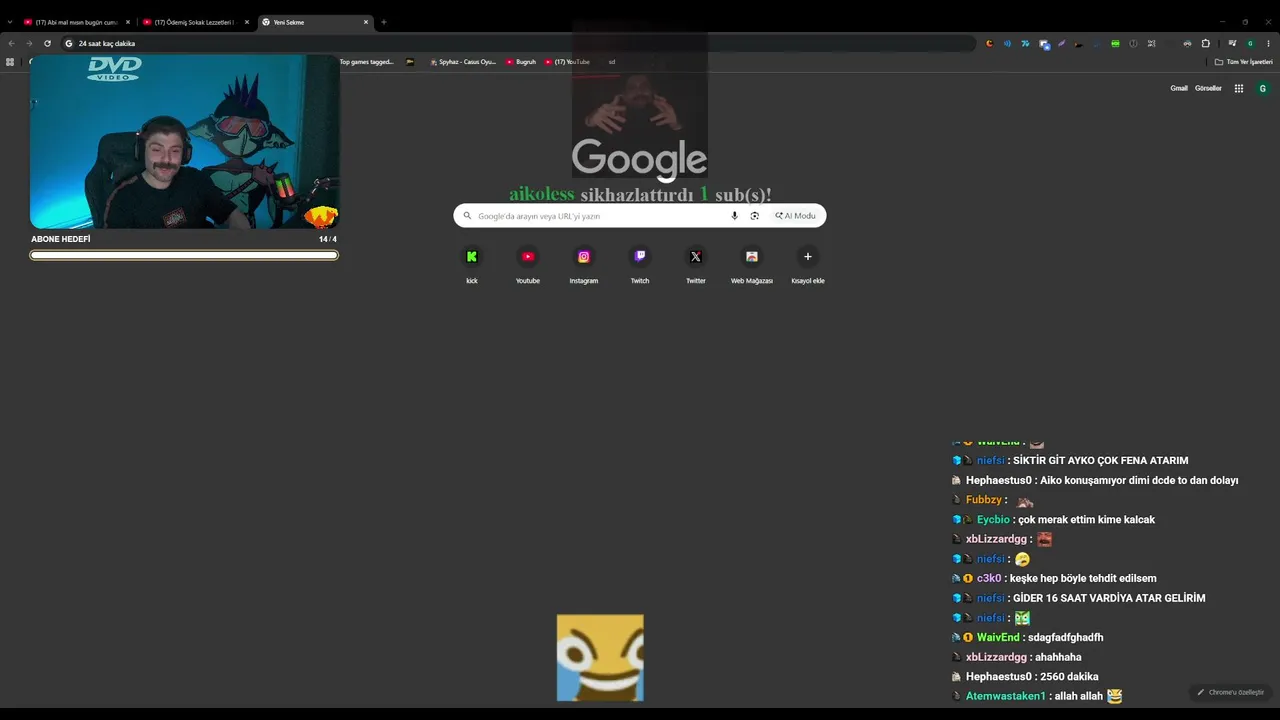1280x720 pixels.
Task: Click the laughing emoji sticker overlay
Action: (600, 658)
